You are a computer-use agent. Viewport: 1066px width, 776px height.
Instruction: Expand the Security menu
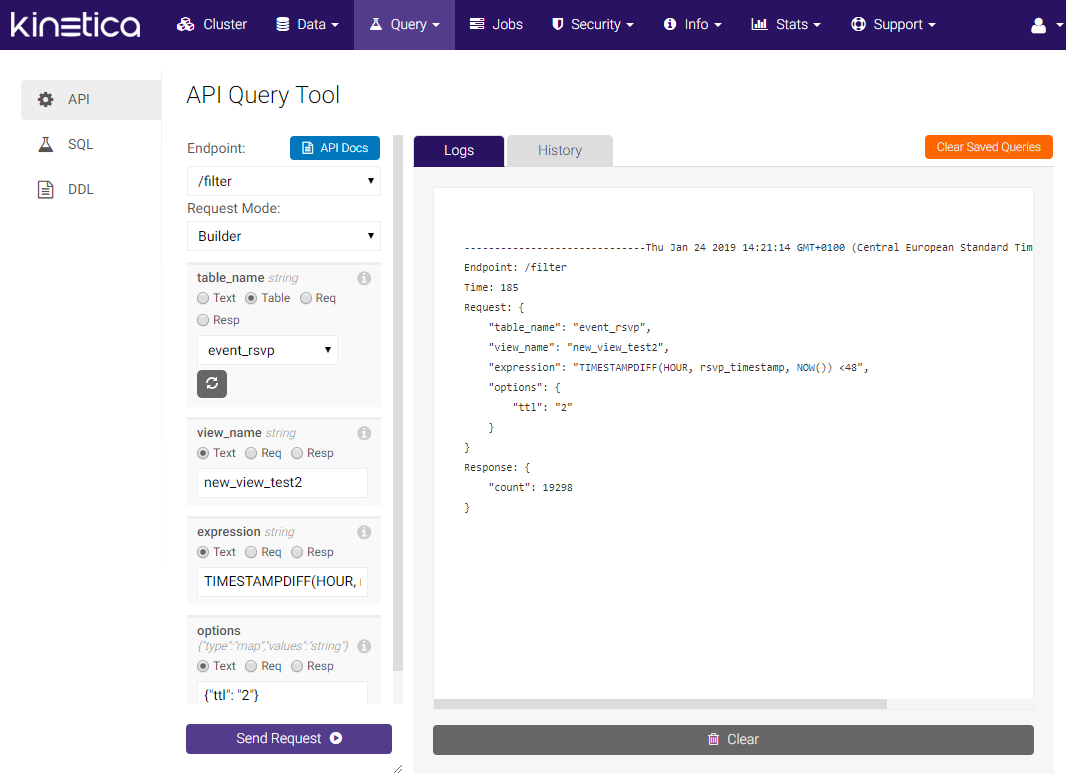pos(593,24)
